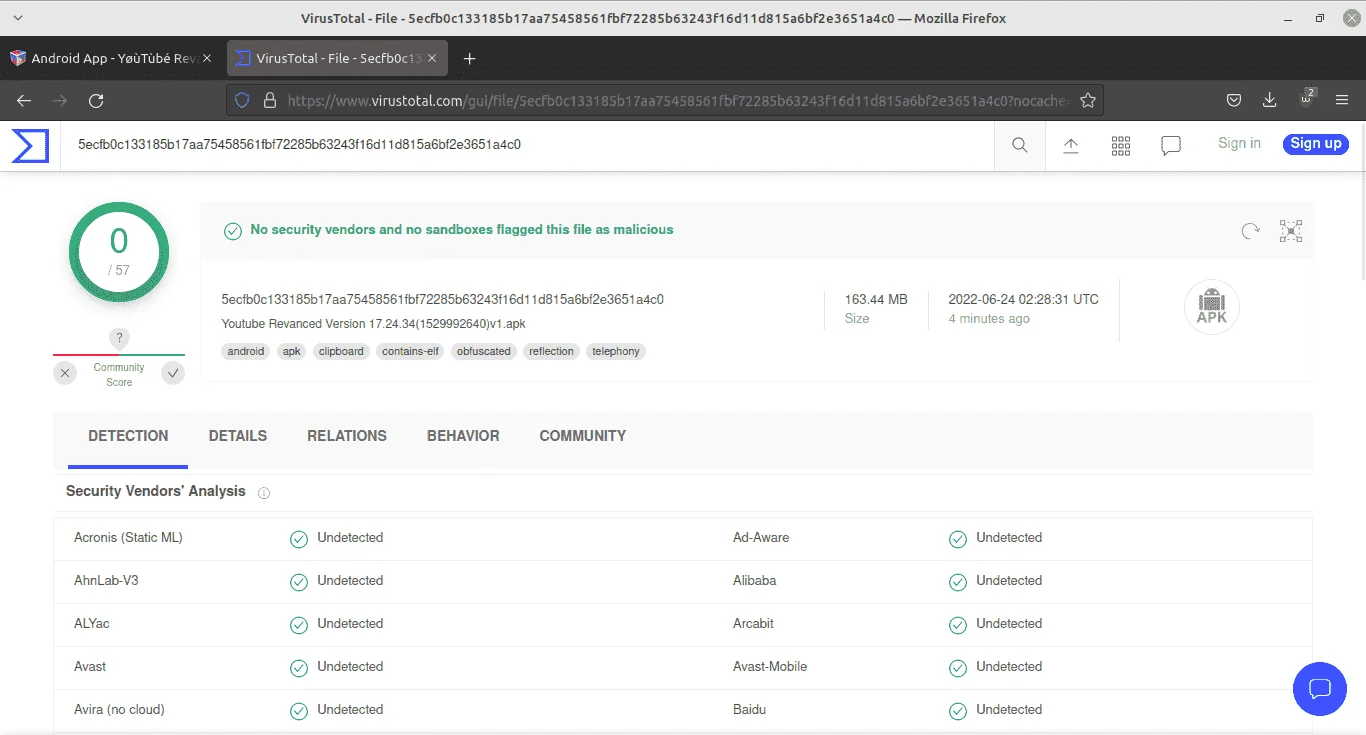
Task: Click the tracking protection shield icon
Action: pos(241,100)
